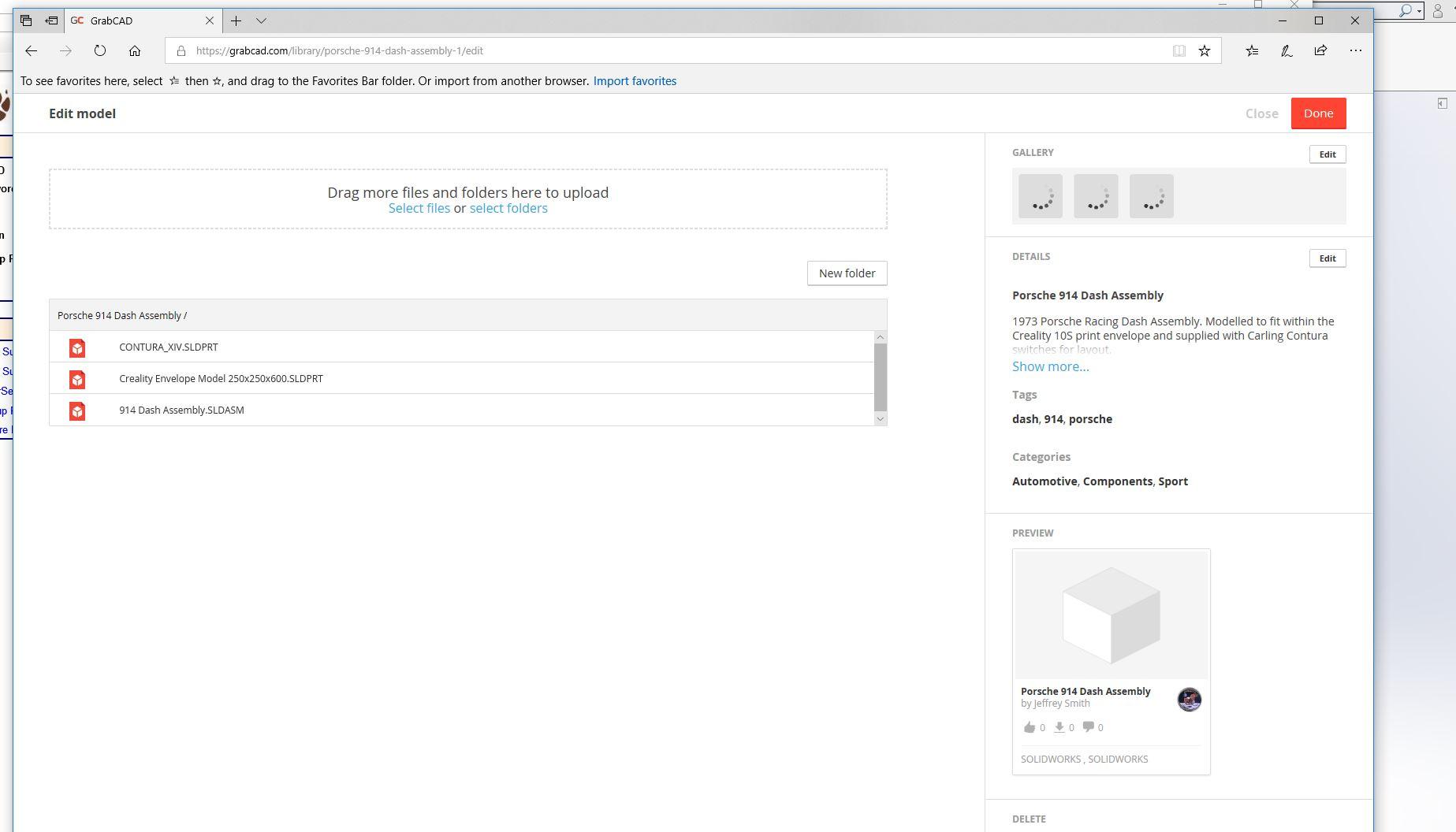Click the Gallery Edit button

click(1328, 154)
